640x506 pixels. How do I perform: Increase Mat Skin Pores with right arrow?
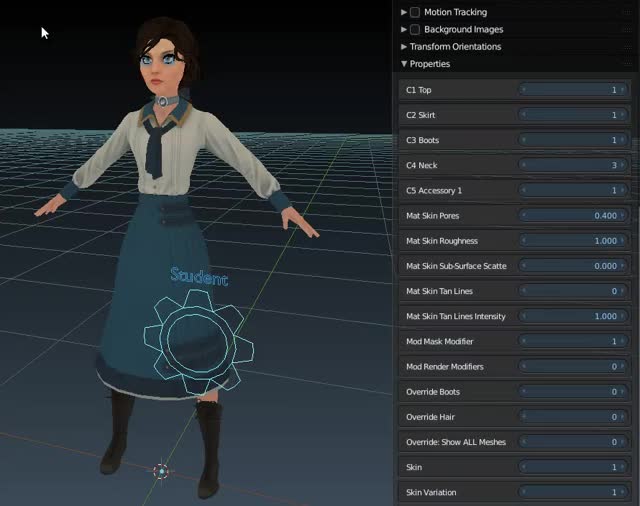[x=622, y=215]
